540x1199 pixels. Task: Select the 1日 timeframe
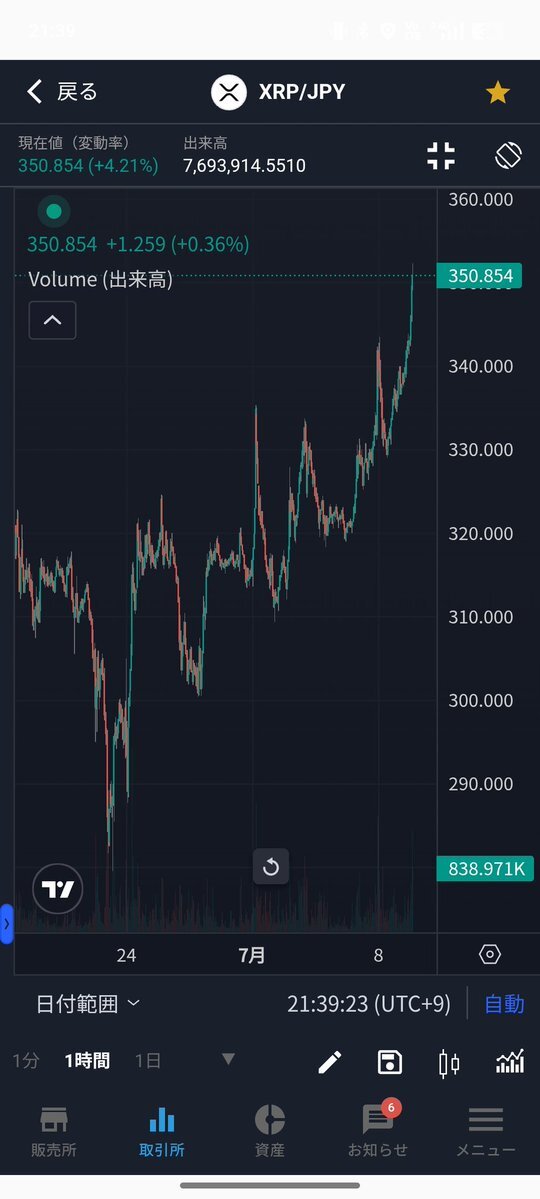[148, 1061]
